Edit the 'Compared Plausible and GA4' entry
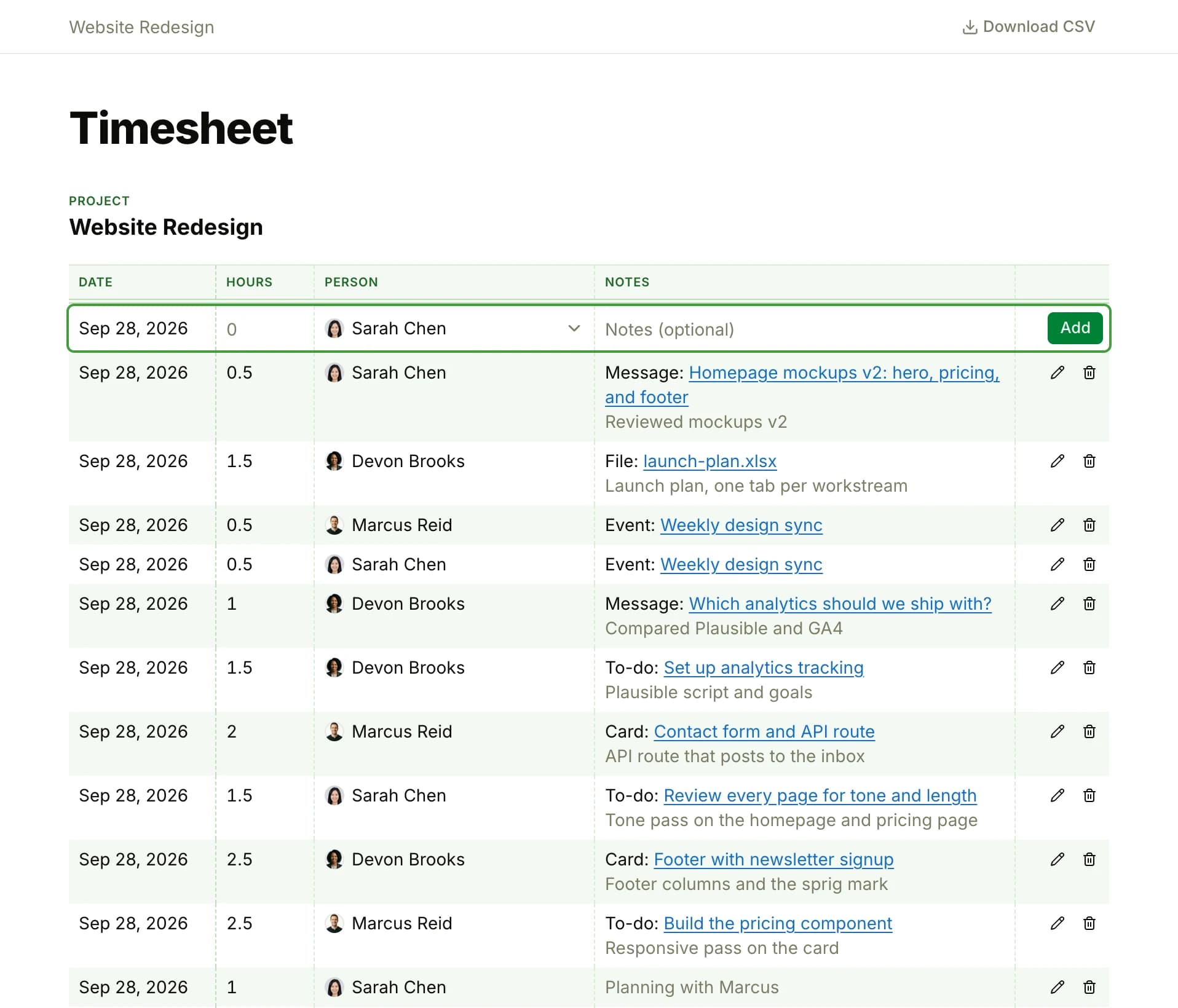Image resolution: width=1178 pixels, height=1008 pixels. 1057,604
